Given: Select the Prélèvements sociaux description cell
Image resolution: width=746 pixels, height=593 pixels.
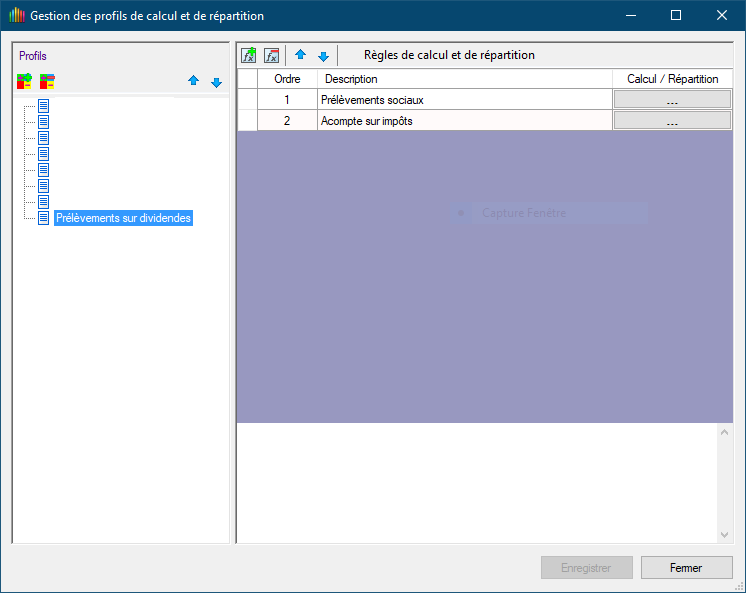Looking at the screenshot, I should [x=464, y=100].
